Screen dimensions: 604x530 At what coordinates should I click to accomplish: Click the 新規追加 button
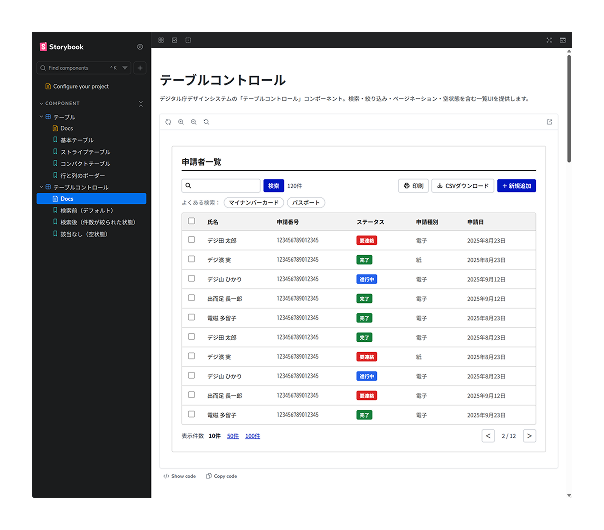517,186
